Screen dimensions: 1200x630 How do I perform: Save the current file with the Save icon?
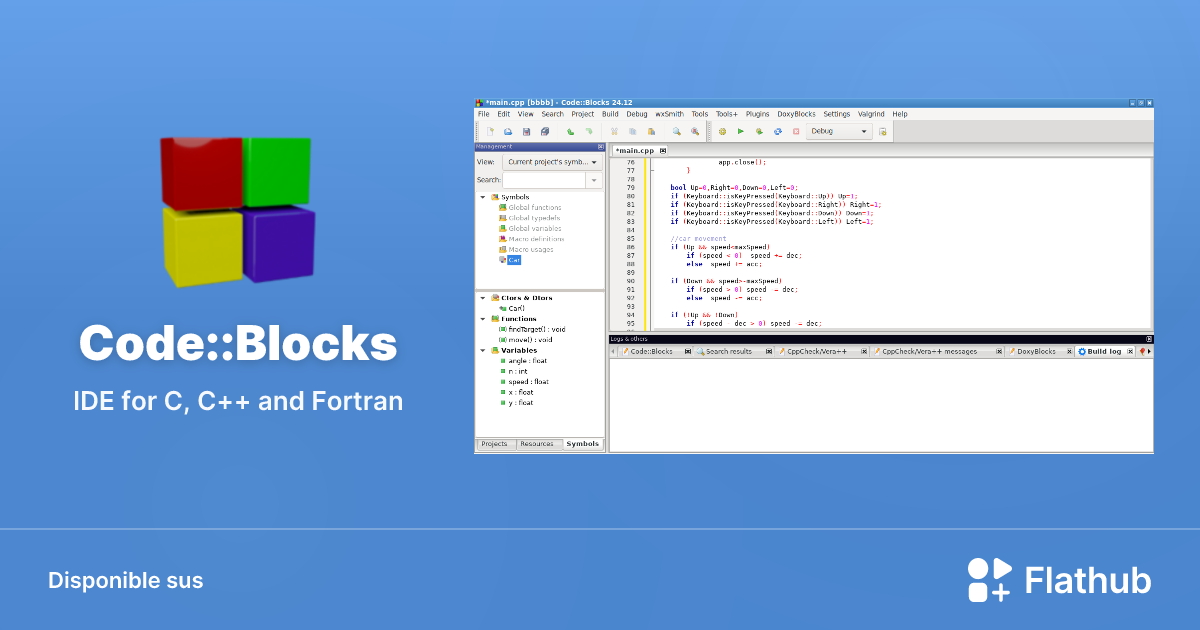pyautogui.click(x=525, y=130)
